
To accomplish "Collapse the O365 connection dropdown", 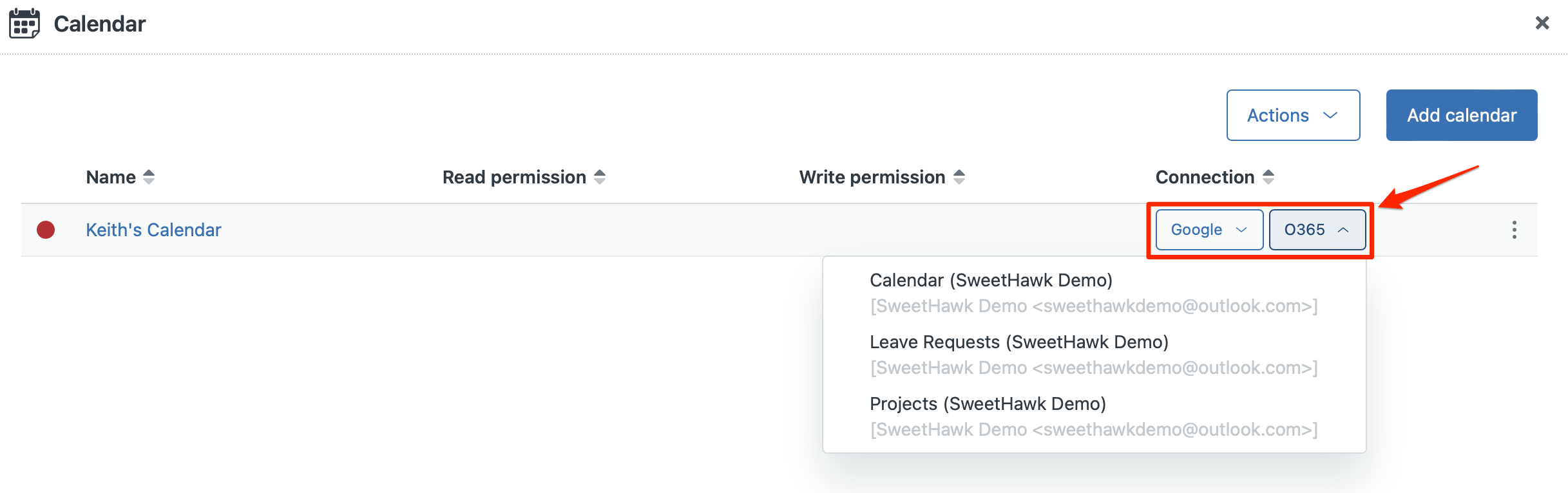I will 1317,230.
